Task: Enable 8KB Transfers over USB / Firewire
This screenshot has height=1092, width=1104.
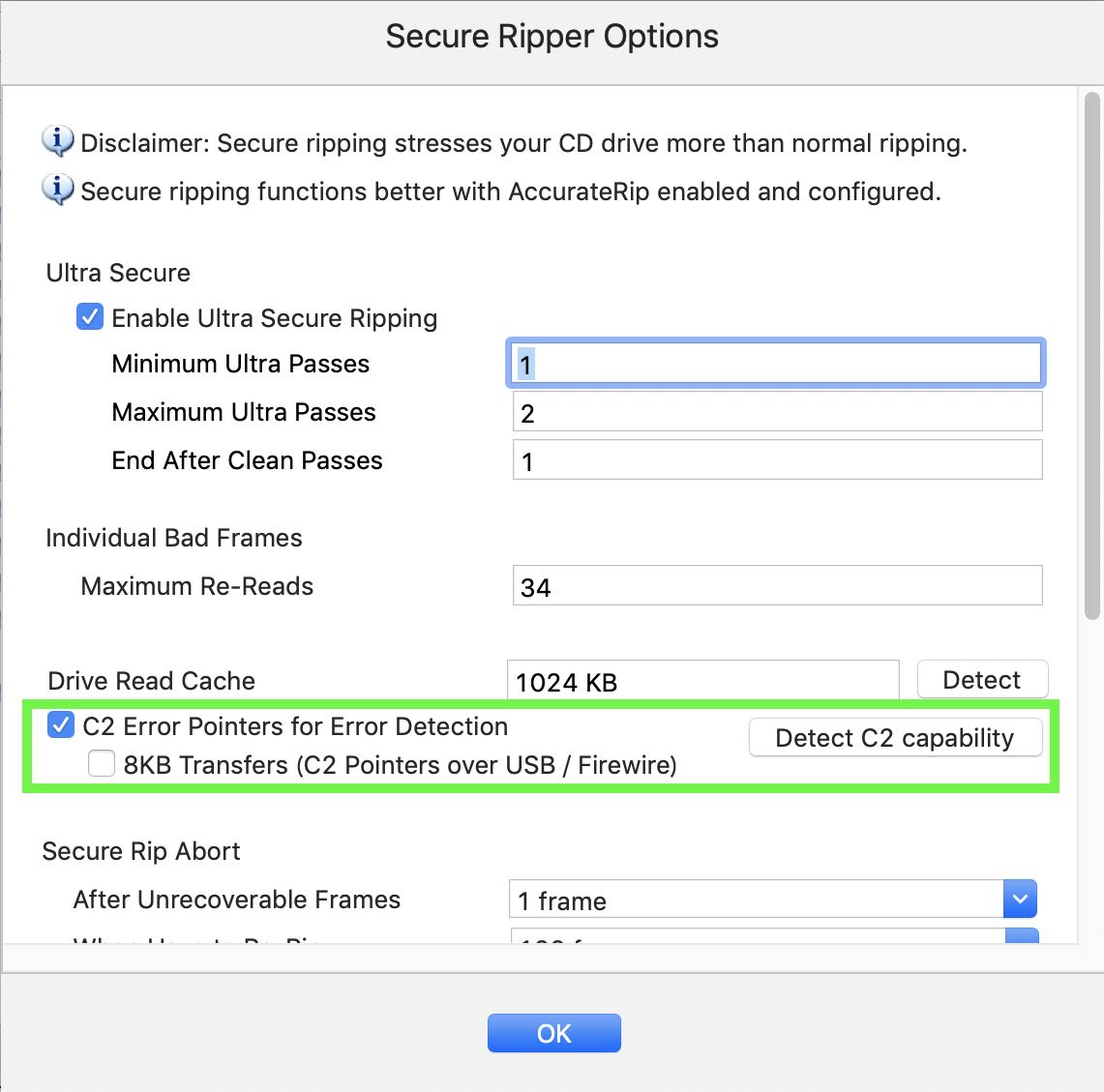Action: [102, 764]
